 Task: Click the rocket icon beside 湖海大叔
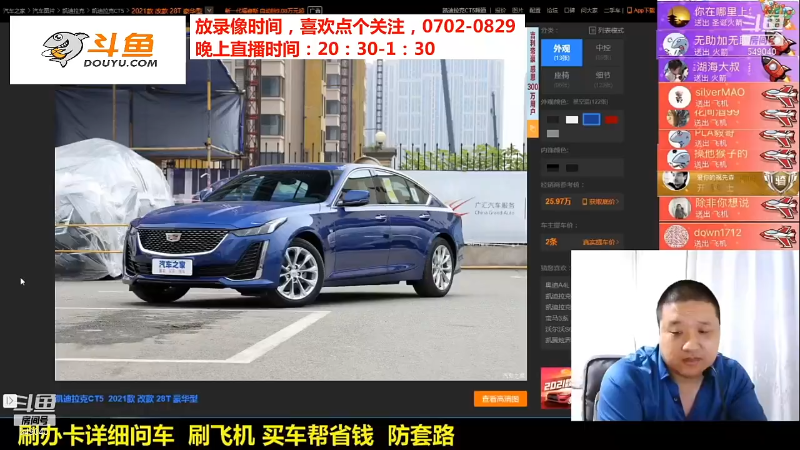pos(777,69)
